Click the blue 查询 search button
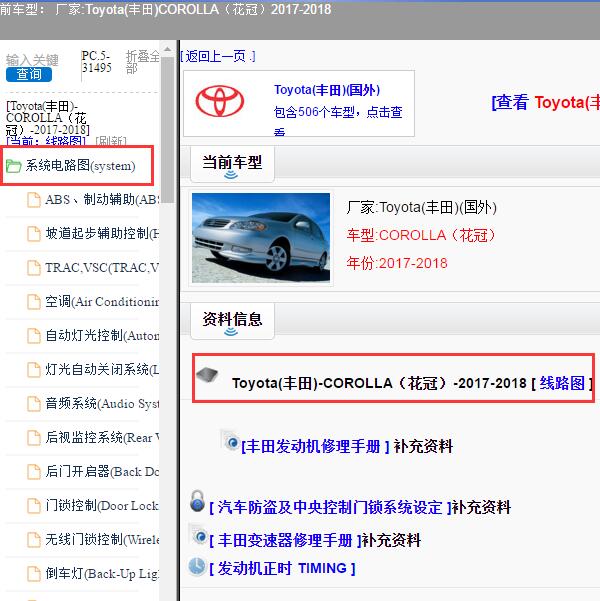 click(29, 74)
